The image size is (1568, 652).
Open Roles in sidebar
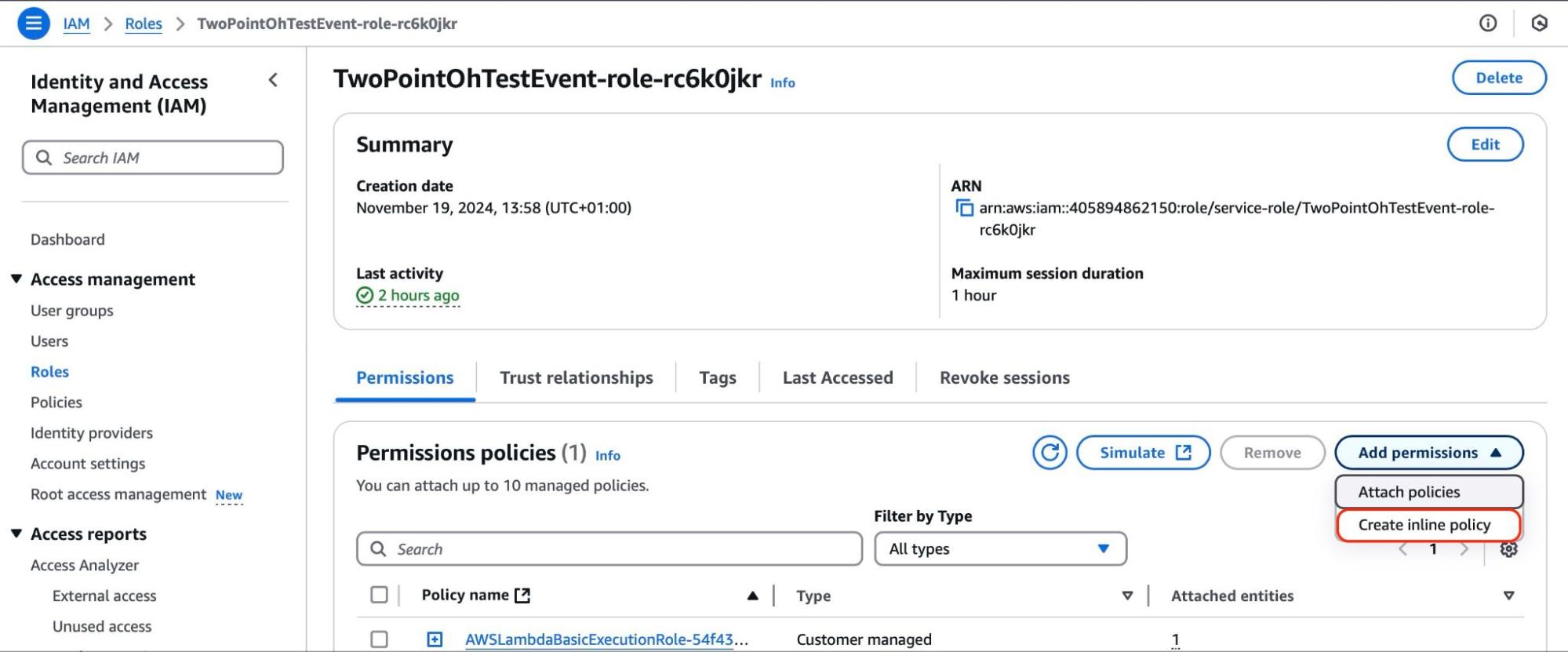[49, 372]
